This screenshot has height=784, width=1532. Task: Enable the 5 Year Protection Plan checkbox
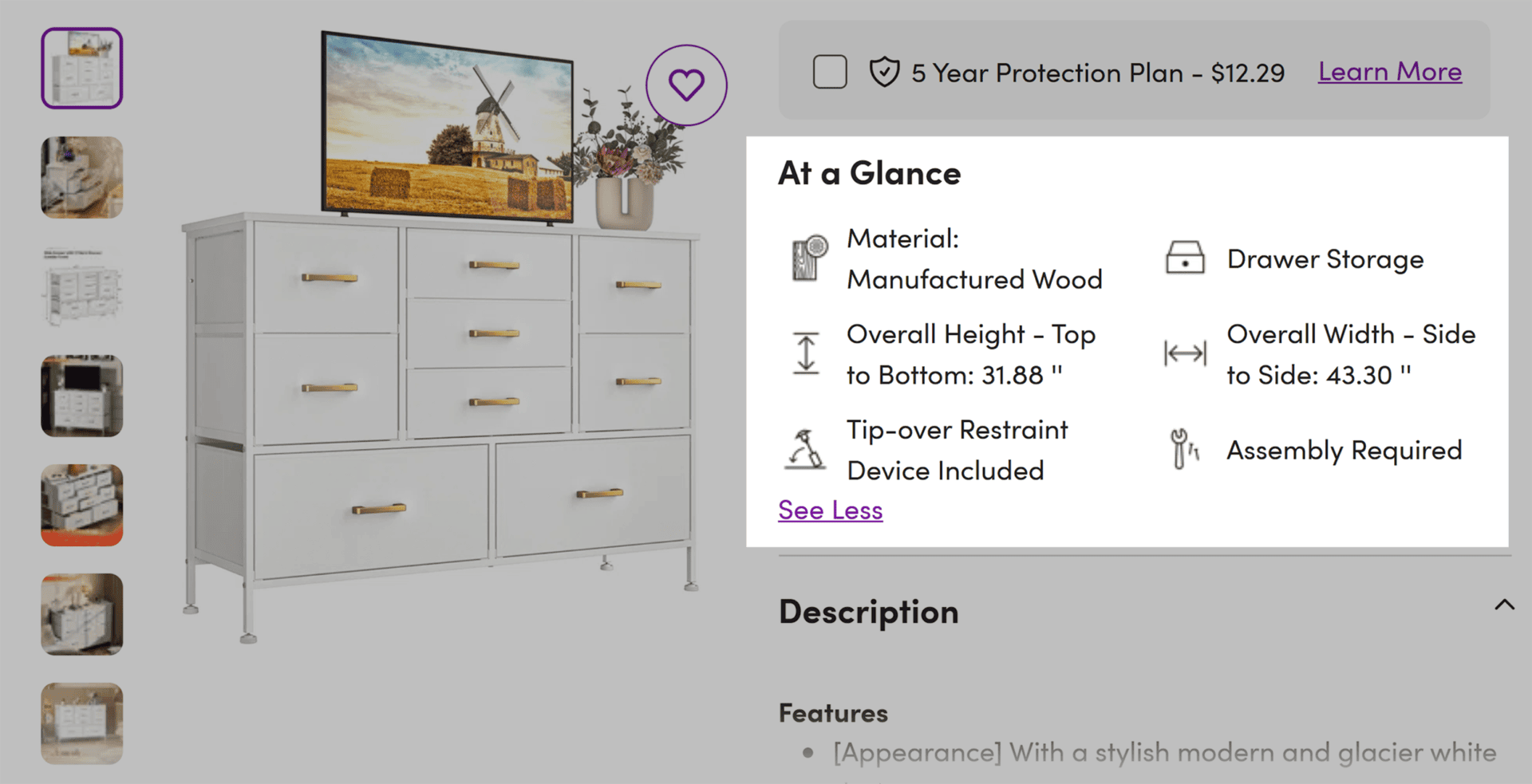click(x=830, y=72)
